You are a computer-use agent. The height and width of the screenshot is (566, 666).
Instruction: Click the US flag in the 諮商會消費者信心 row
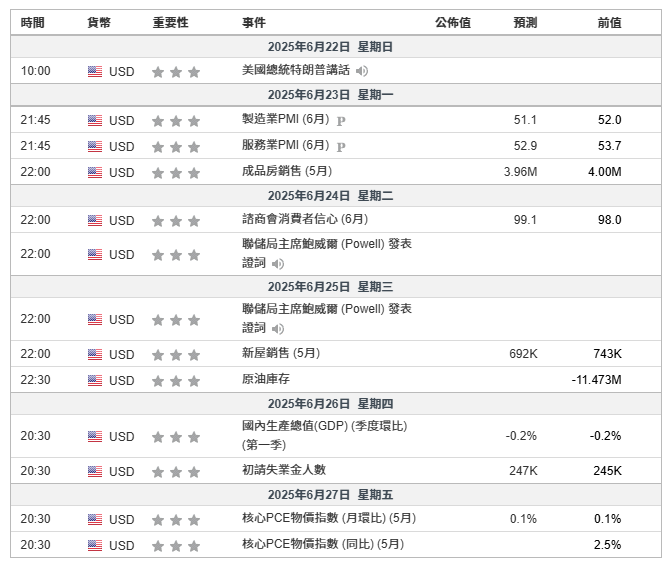(x=95, y=220)
